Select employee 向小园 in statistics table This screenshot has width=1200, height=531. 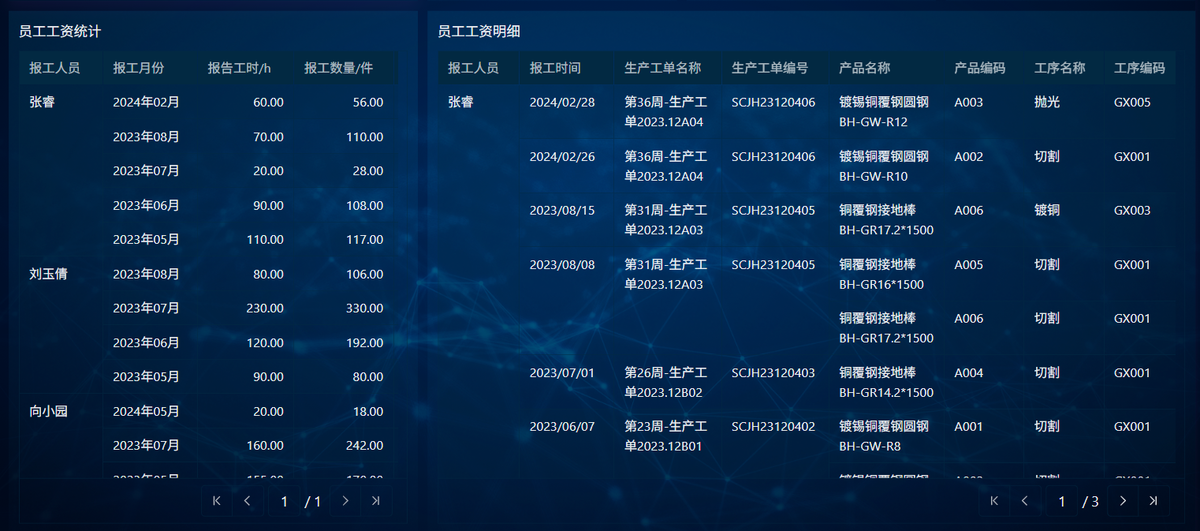point(49,411)
